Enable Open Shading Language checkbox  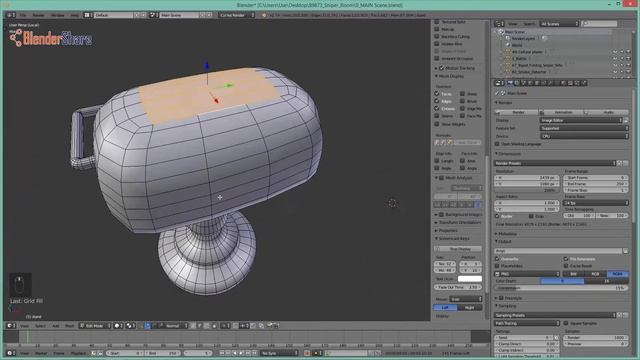click(x=497, y=144)
